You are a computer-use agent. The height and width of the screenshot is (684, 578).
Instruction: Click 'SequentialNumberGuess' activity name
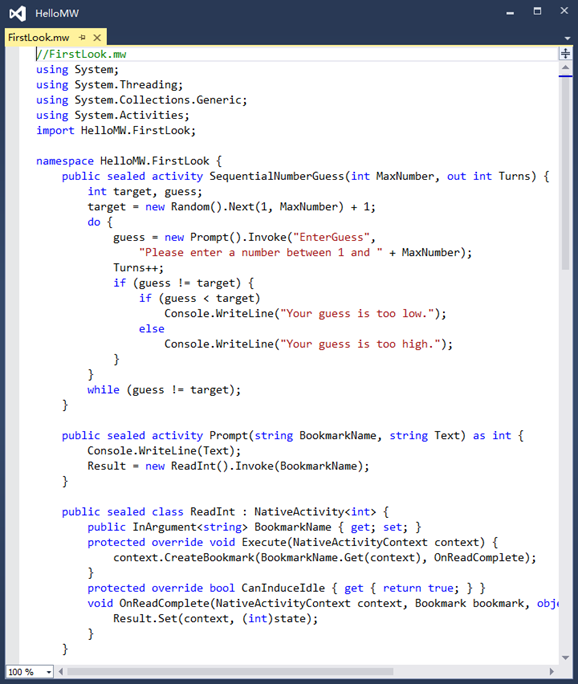tap(277, 176)
